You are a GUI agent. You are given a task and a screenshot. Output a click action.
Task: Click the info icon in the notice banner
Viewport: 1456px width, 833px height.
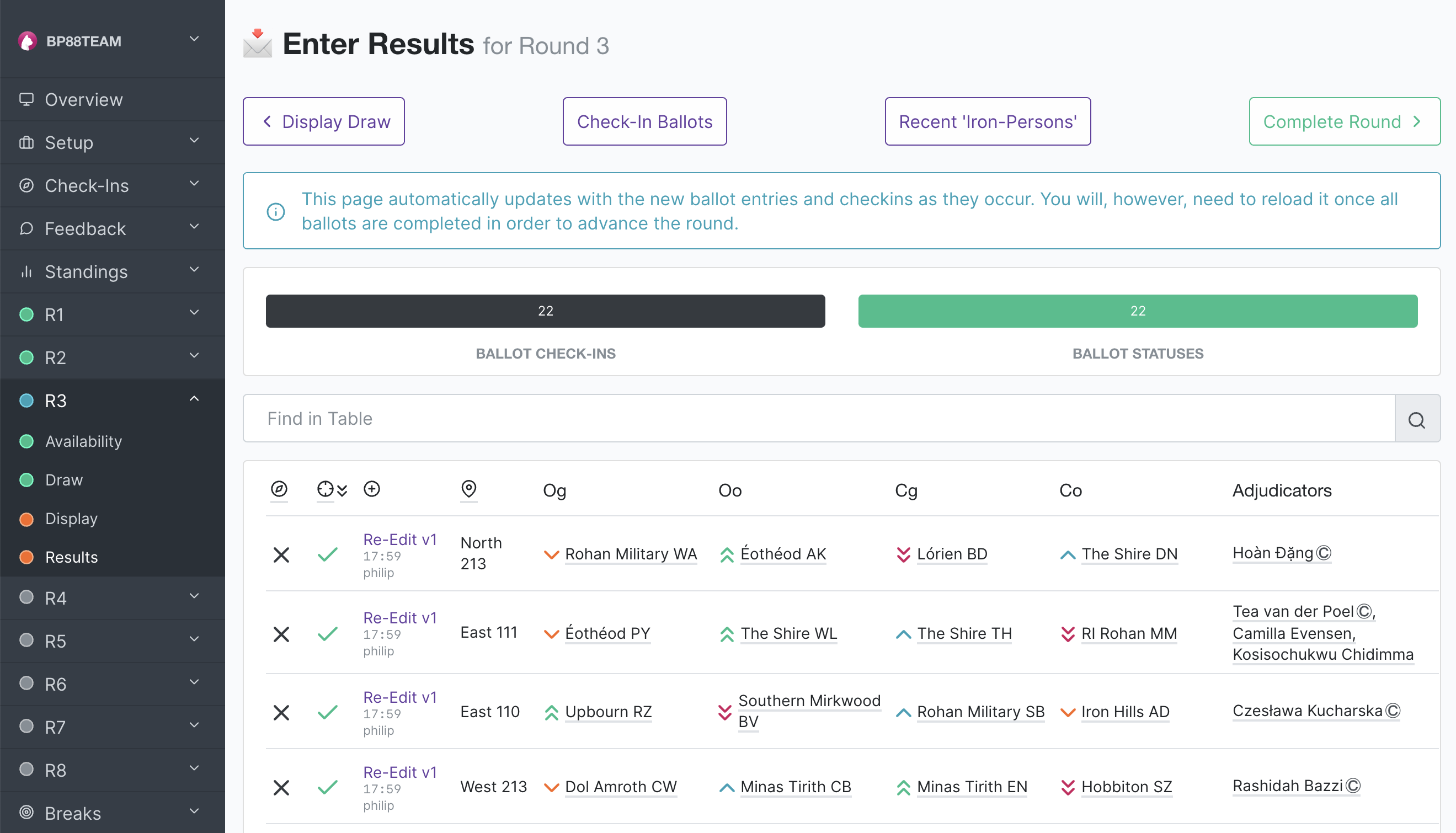click(x=276, y=212)
